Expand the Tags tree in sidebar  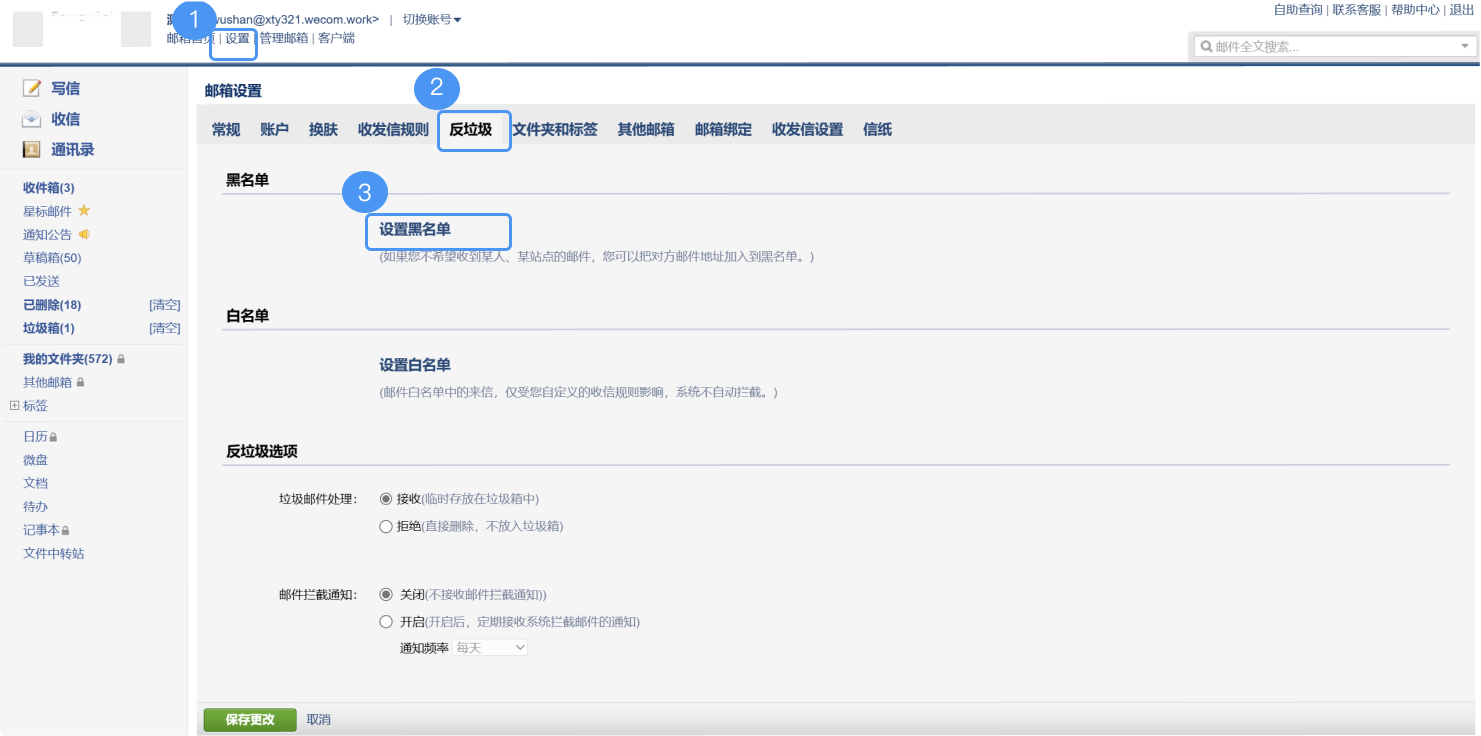14,406
